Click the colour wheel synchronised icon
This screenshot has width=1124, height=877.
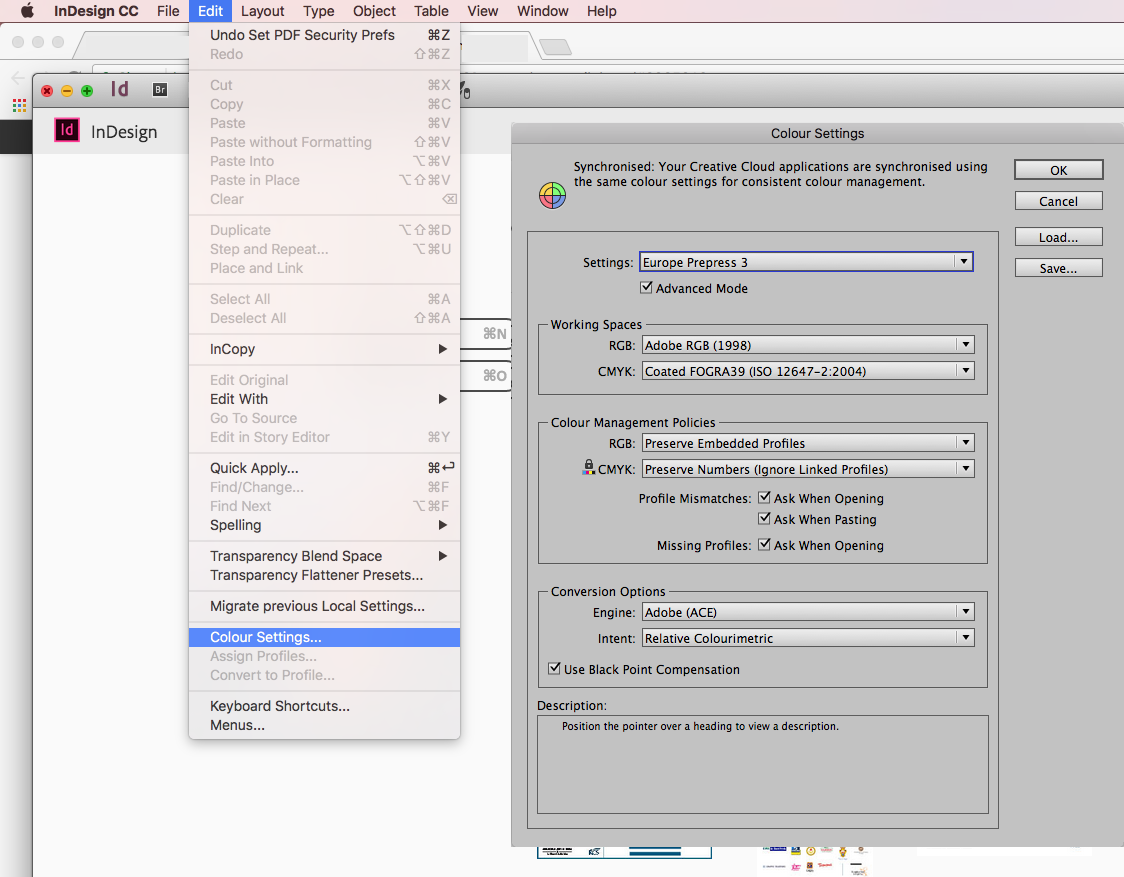pos(552,195)
